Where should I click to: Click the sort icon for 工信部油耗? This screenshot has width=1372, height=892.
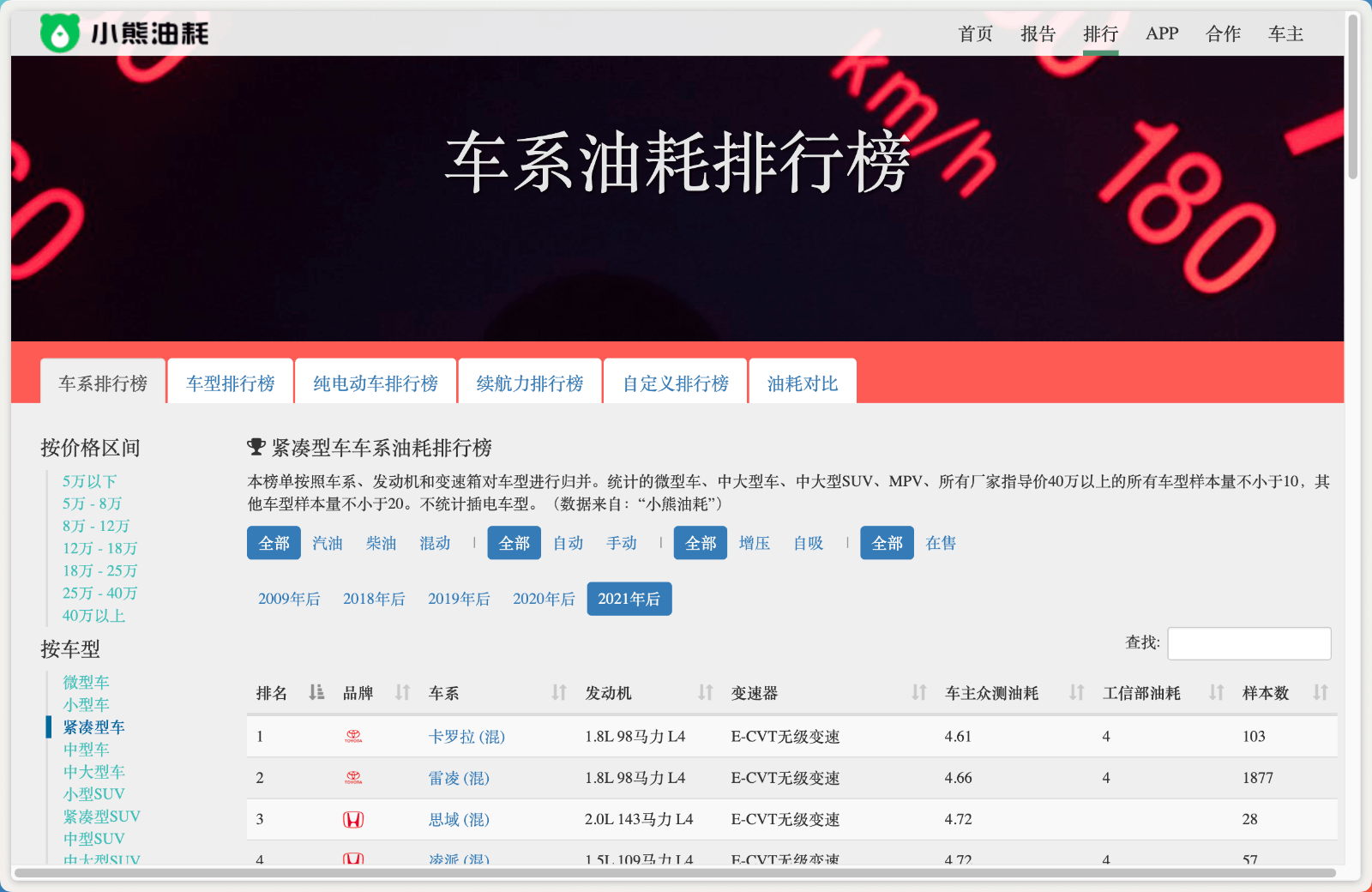(x=1217, y=693)
